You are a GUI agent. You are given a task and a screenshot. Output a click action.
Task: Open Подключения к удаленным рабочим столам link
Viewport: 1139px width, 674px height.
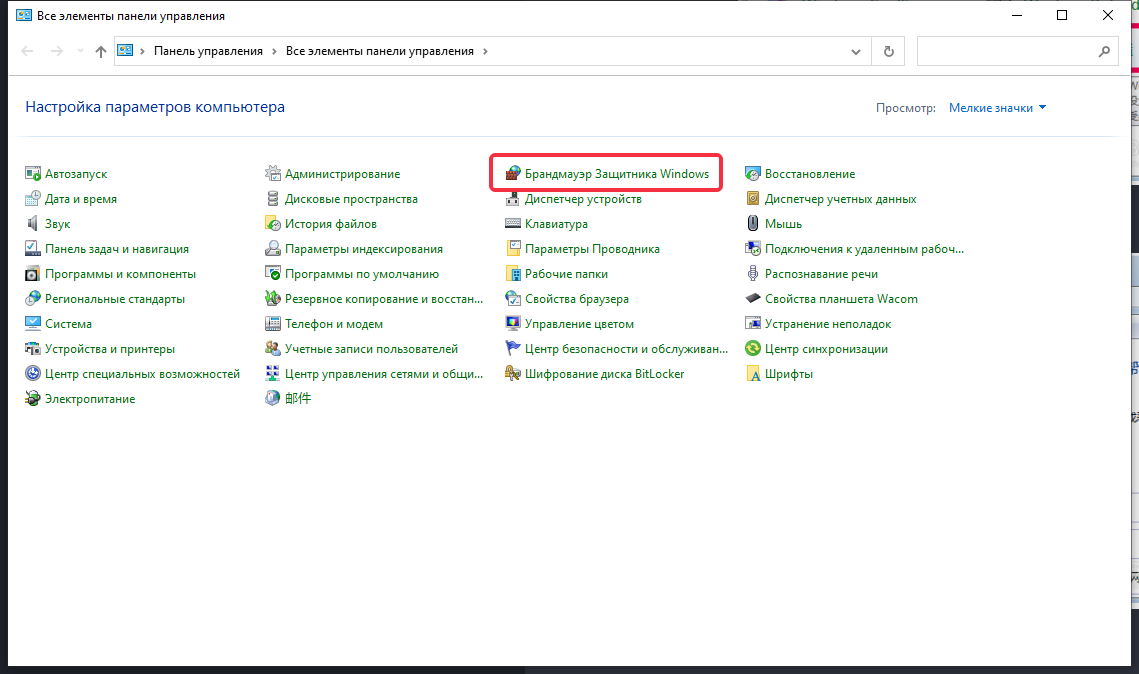coord(864,249)
